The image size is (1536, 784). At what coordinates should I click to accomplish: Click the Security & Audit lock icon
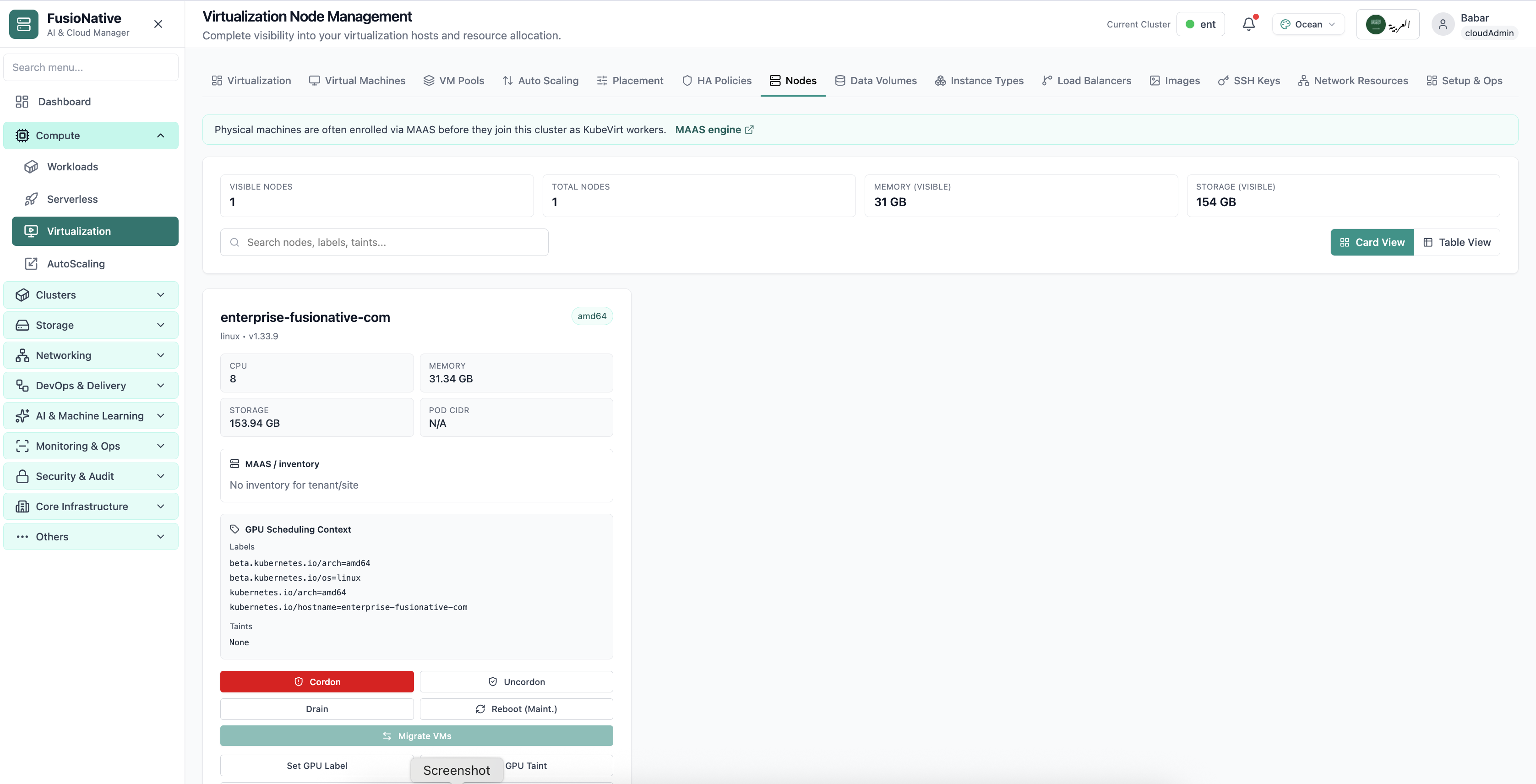(22, 476)
